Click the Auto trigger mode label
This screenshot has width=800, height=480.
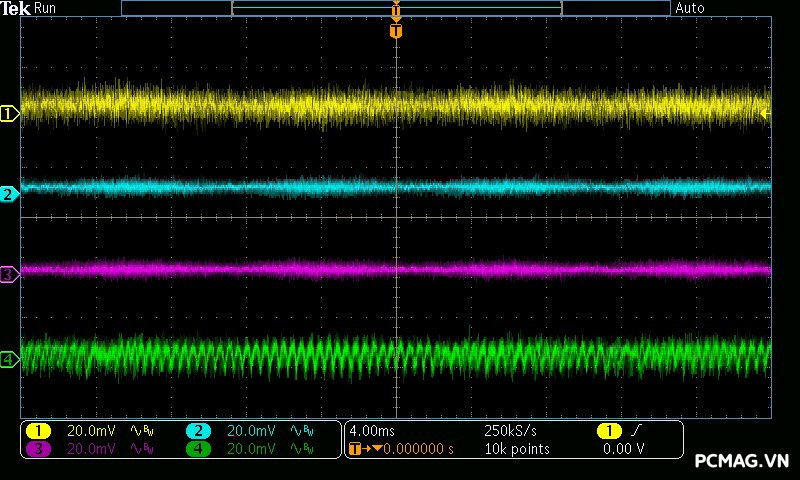tap(690, 8)
